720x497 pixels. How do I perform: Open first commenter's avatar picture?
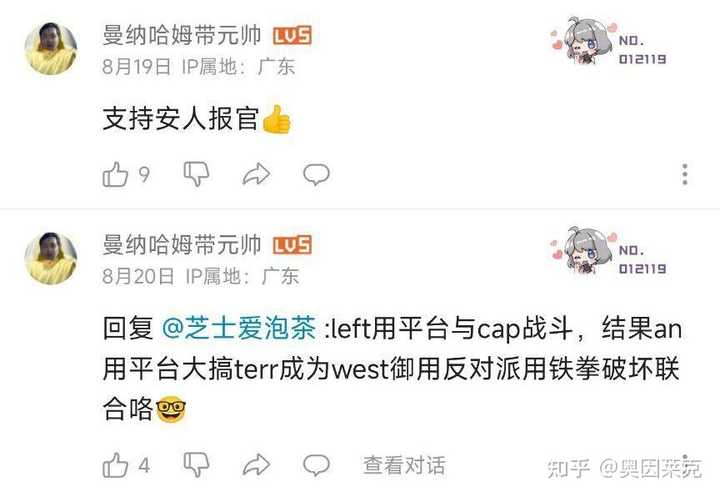(51, 49)
